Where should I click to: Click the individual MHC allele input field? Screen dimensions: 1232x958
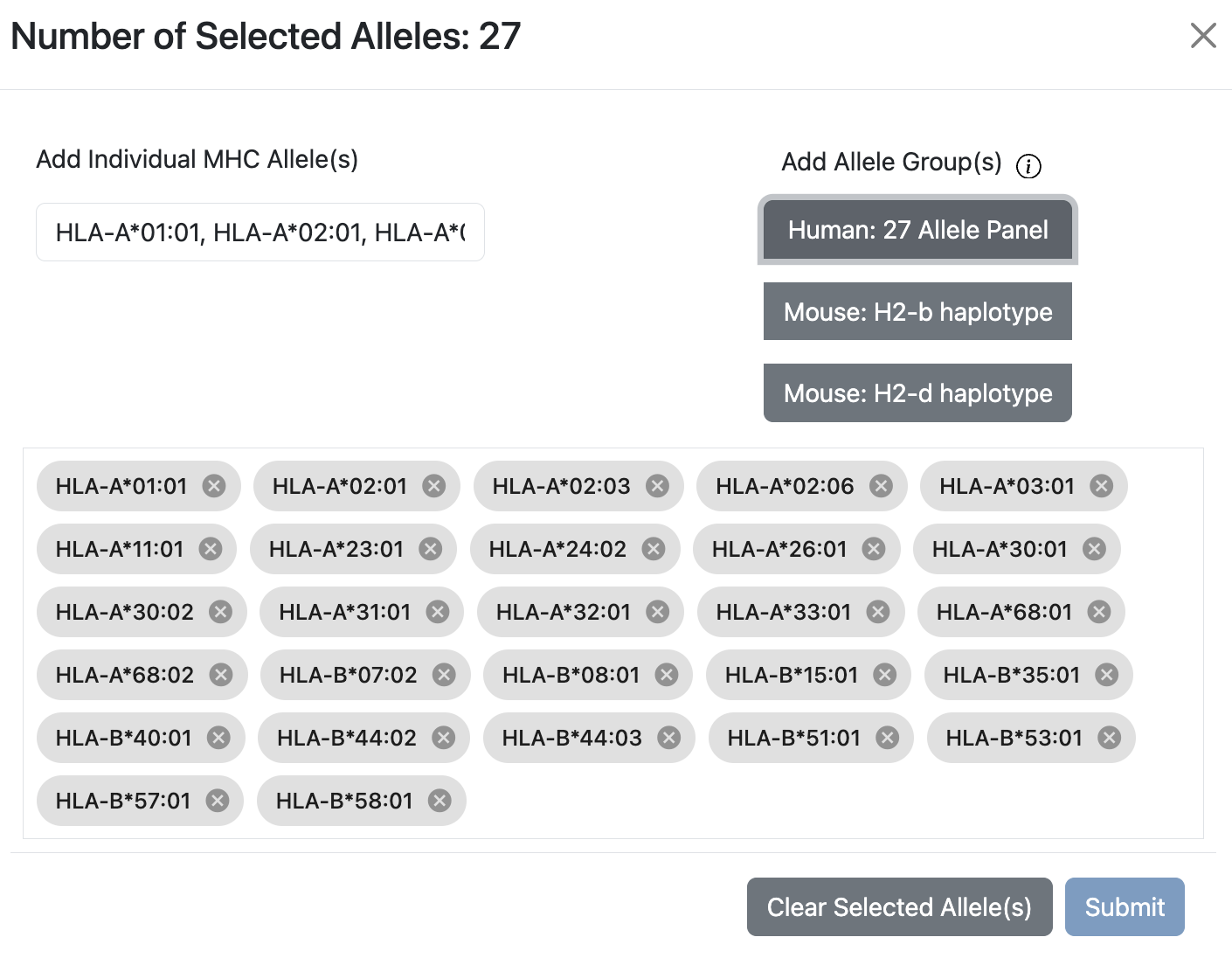click(260, 232)
